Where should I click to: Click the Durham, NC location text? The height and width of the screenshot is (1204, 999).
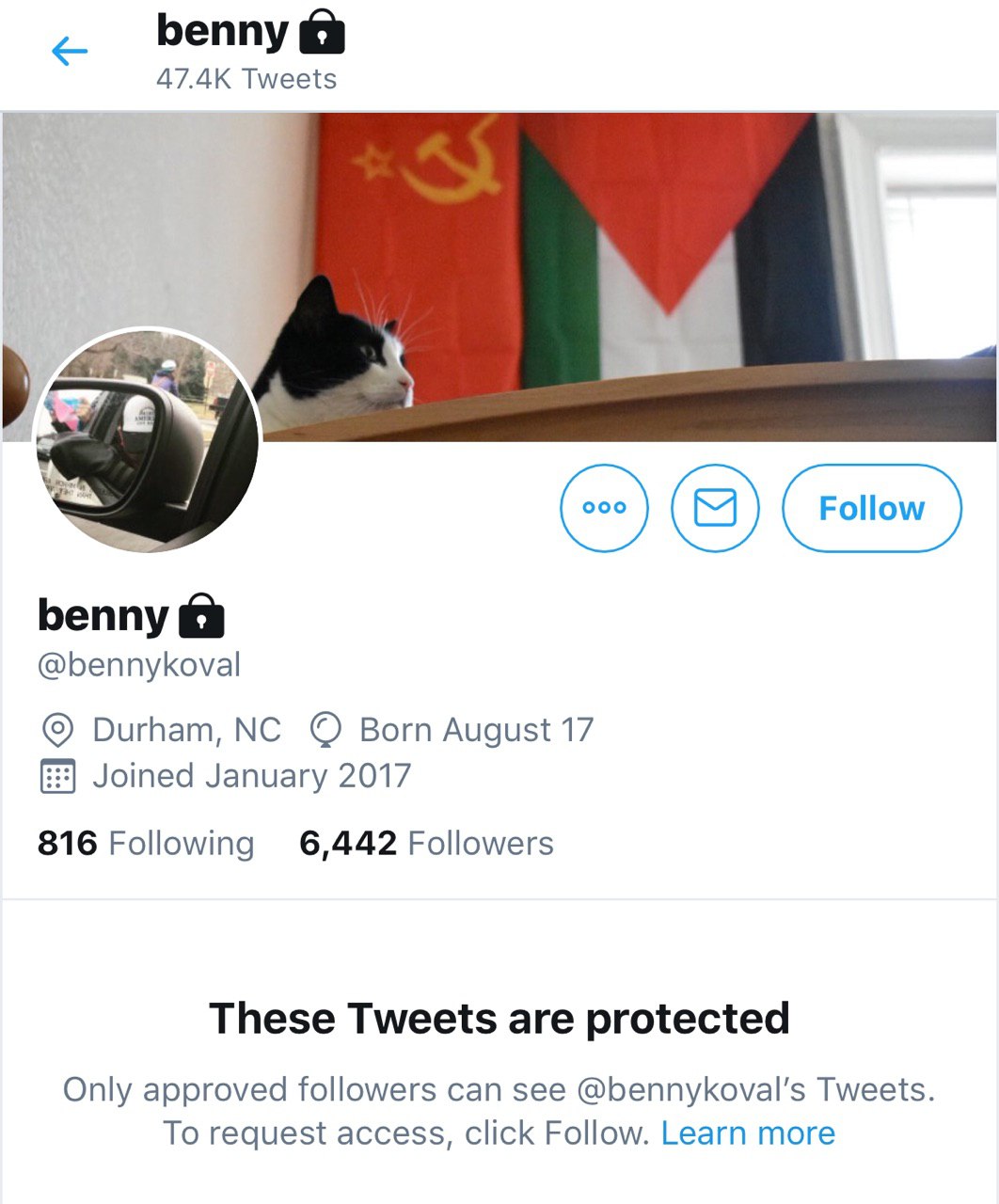186,730
